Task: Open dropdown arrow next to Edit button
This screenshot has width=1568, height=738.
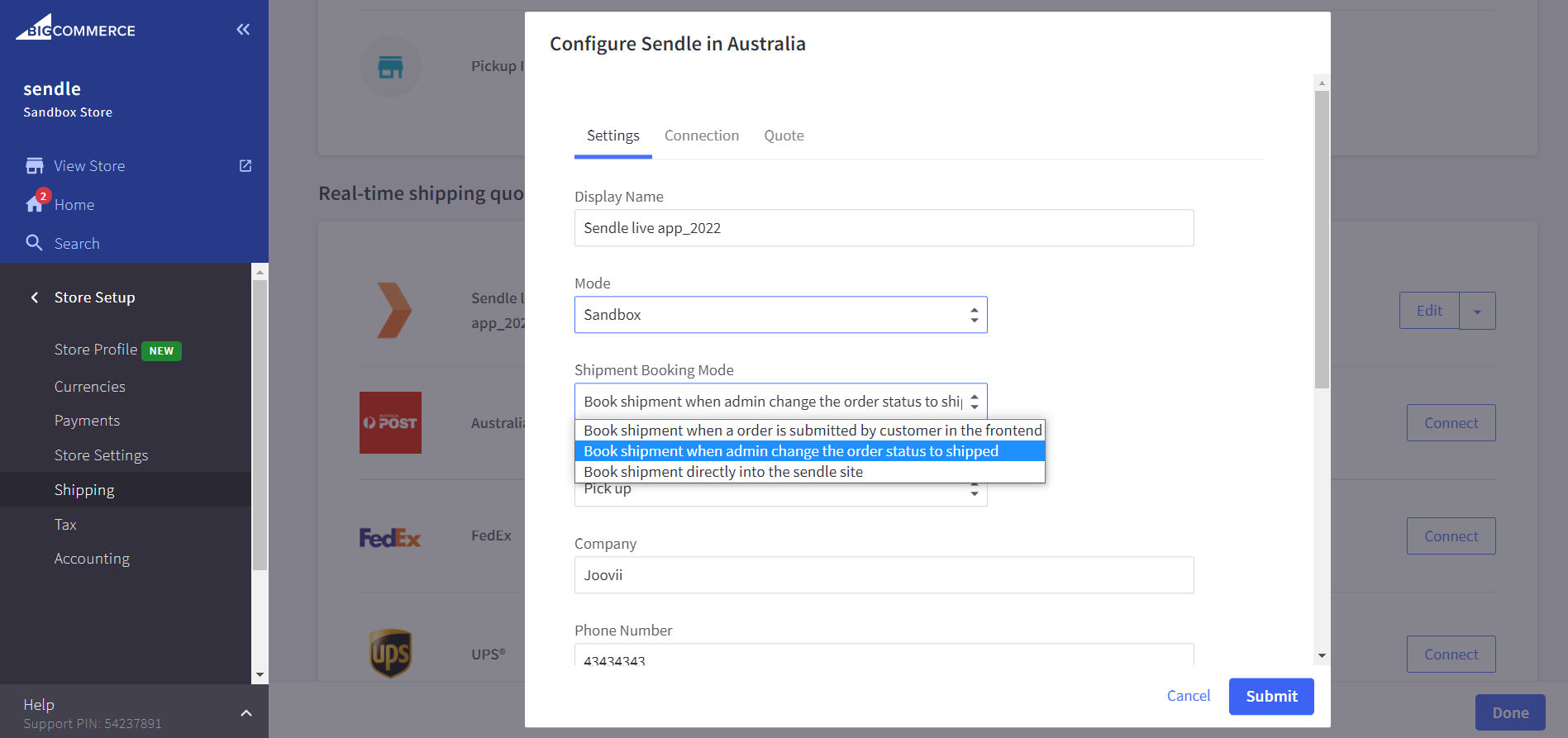Action: pyautogui.click(x=1477, y=312)
